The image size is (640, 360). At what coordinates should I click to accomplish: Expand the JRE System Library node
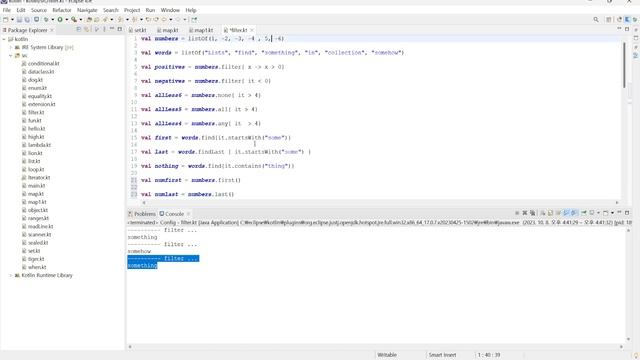(x=11, y=47)
